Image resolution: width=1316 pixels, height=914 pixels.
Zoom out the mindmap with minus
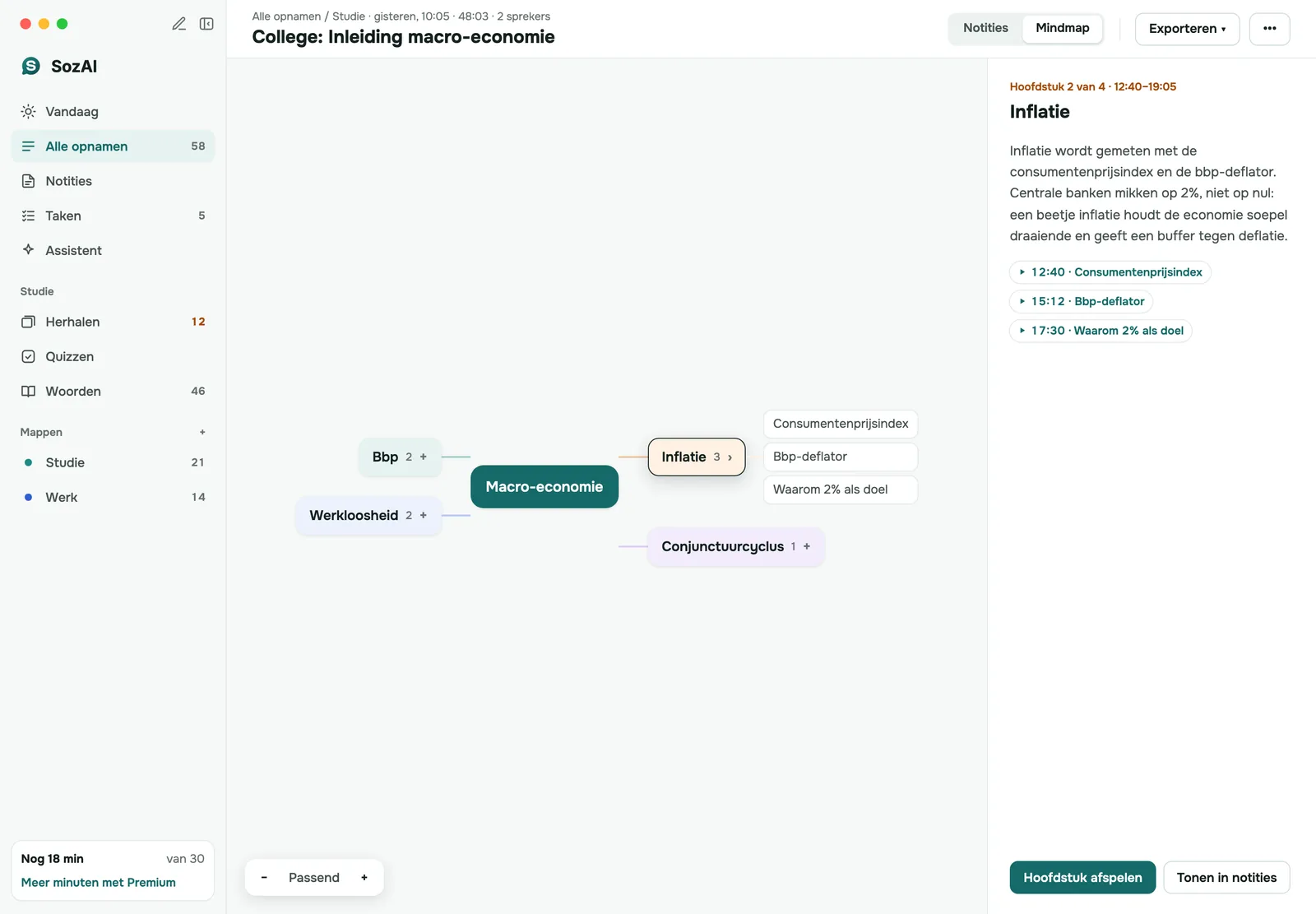click(x=264, y=878)
